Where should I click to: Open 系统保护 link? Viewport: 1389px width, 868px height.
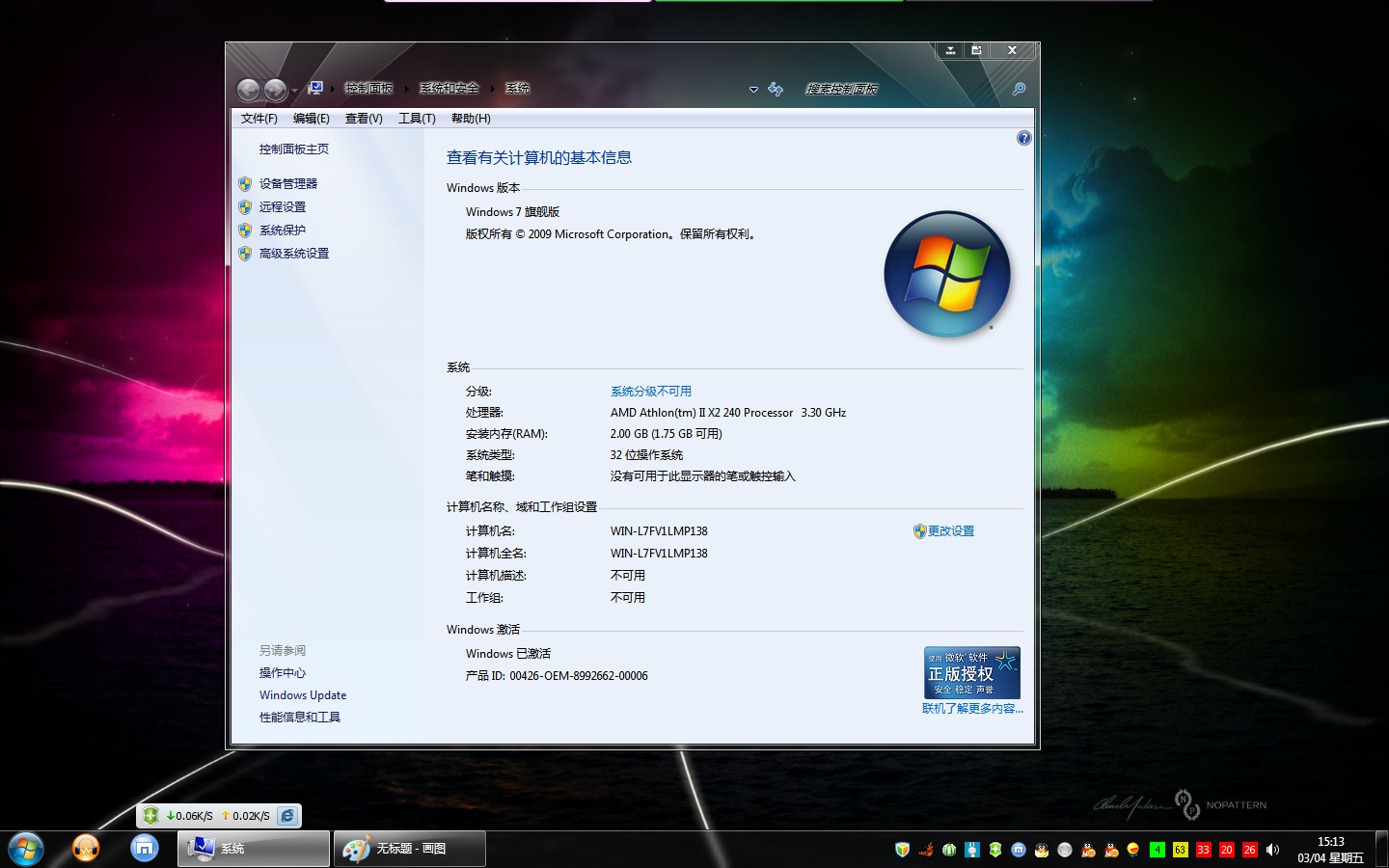click(283, 231)
